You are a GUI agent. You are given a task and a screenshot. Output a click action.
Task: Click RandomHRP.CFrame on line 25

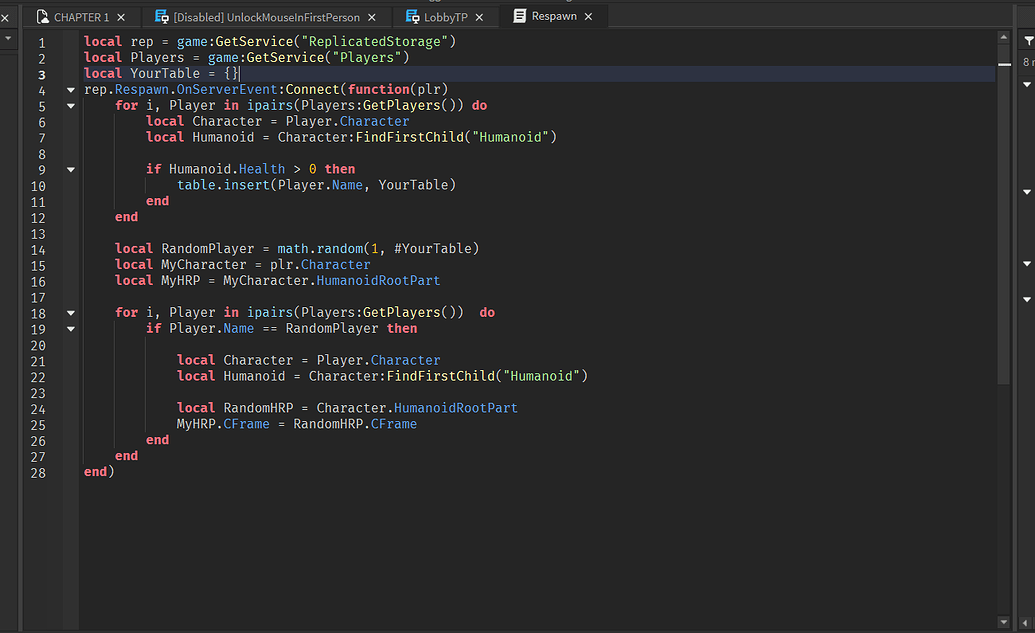pos(355,424)
